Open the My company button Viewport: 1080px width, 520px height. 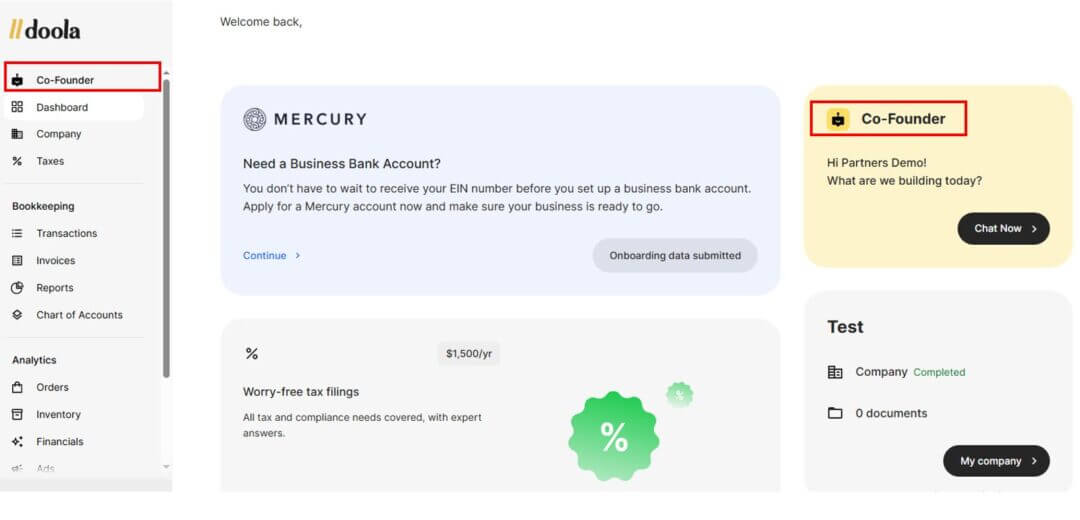click(996, 461)
